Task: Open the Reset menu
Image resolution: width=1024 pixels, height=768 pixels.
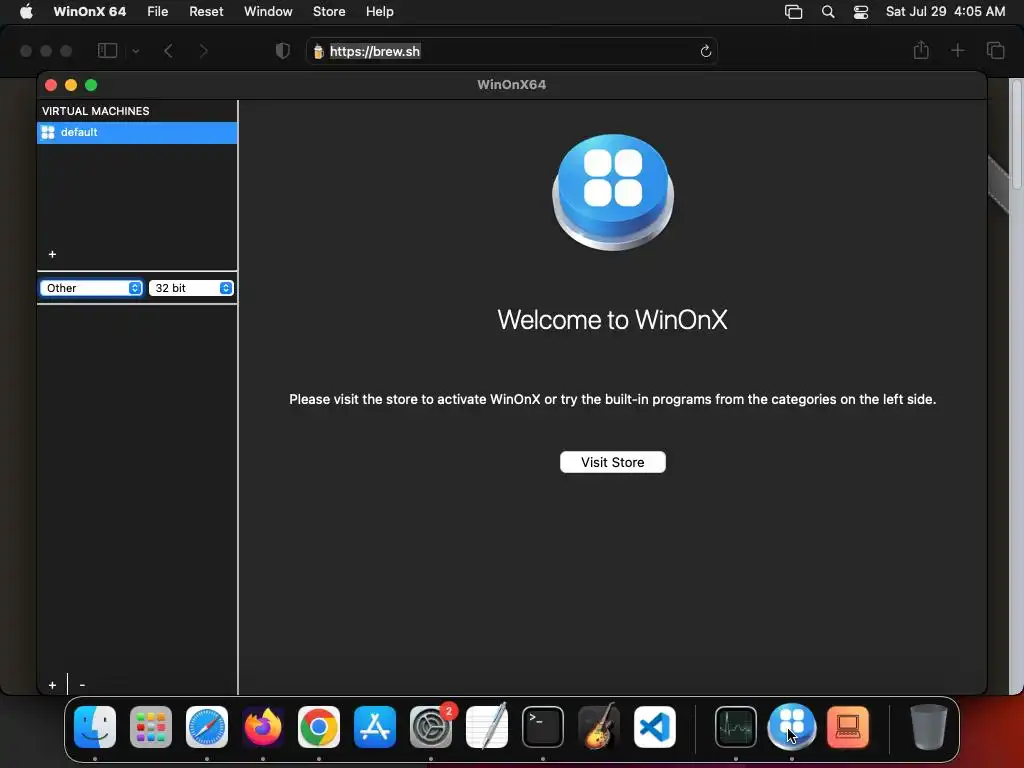Action: (206, 12)
